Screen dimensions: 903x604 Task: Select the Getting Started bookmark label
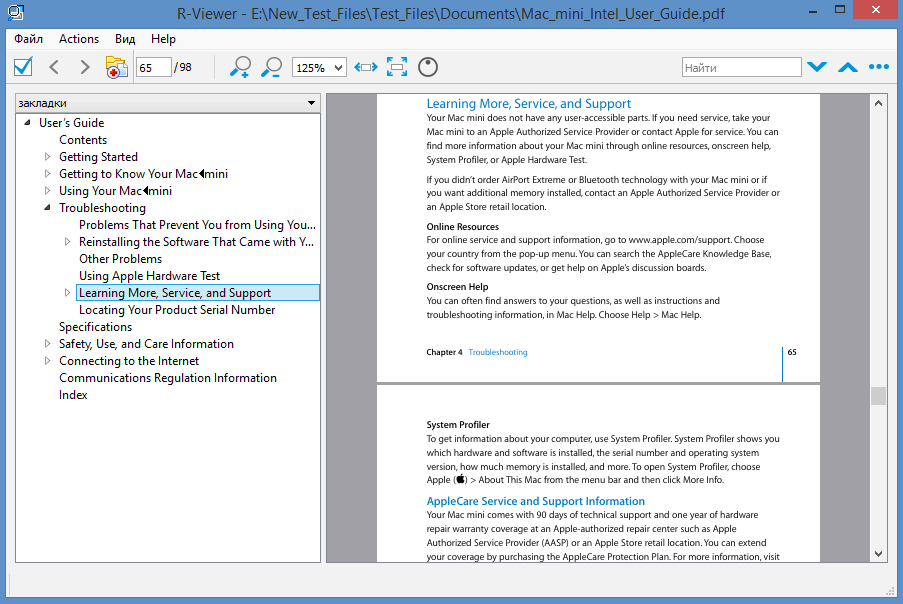pos(98,157)
